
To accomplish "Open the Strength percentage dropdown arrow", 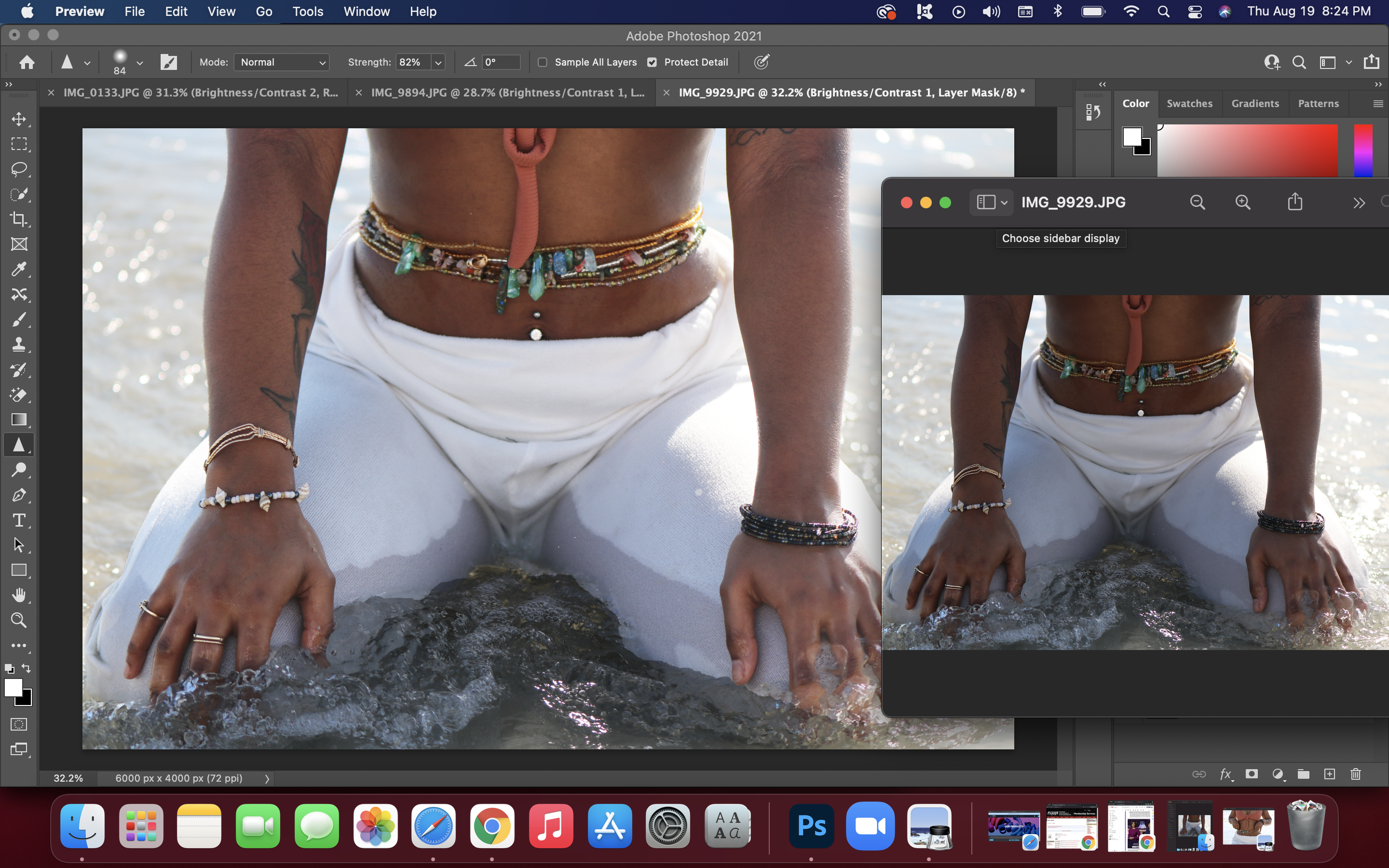I will click(438, 62).
